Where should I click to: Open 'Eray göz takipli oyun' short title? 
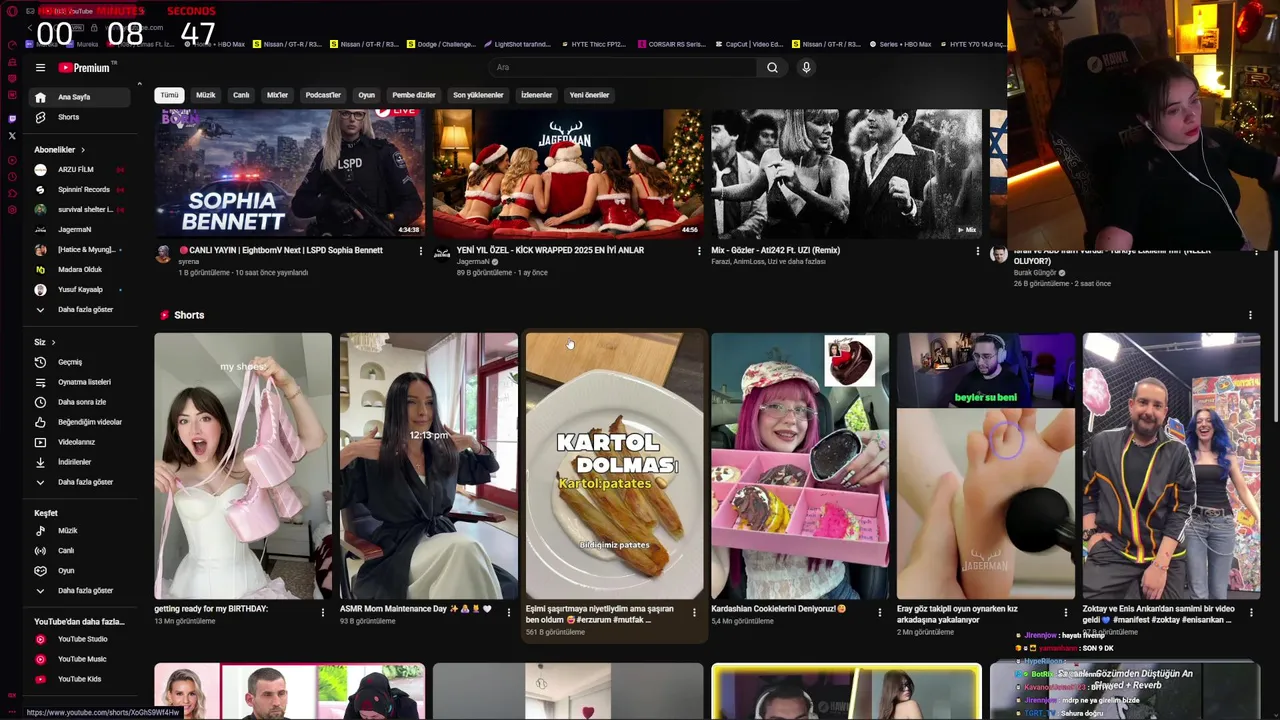click(958, 614)
